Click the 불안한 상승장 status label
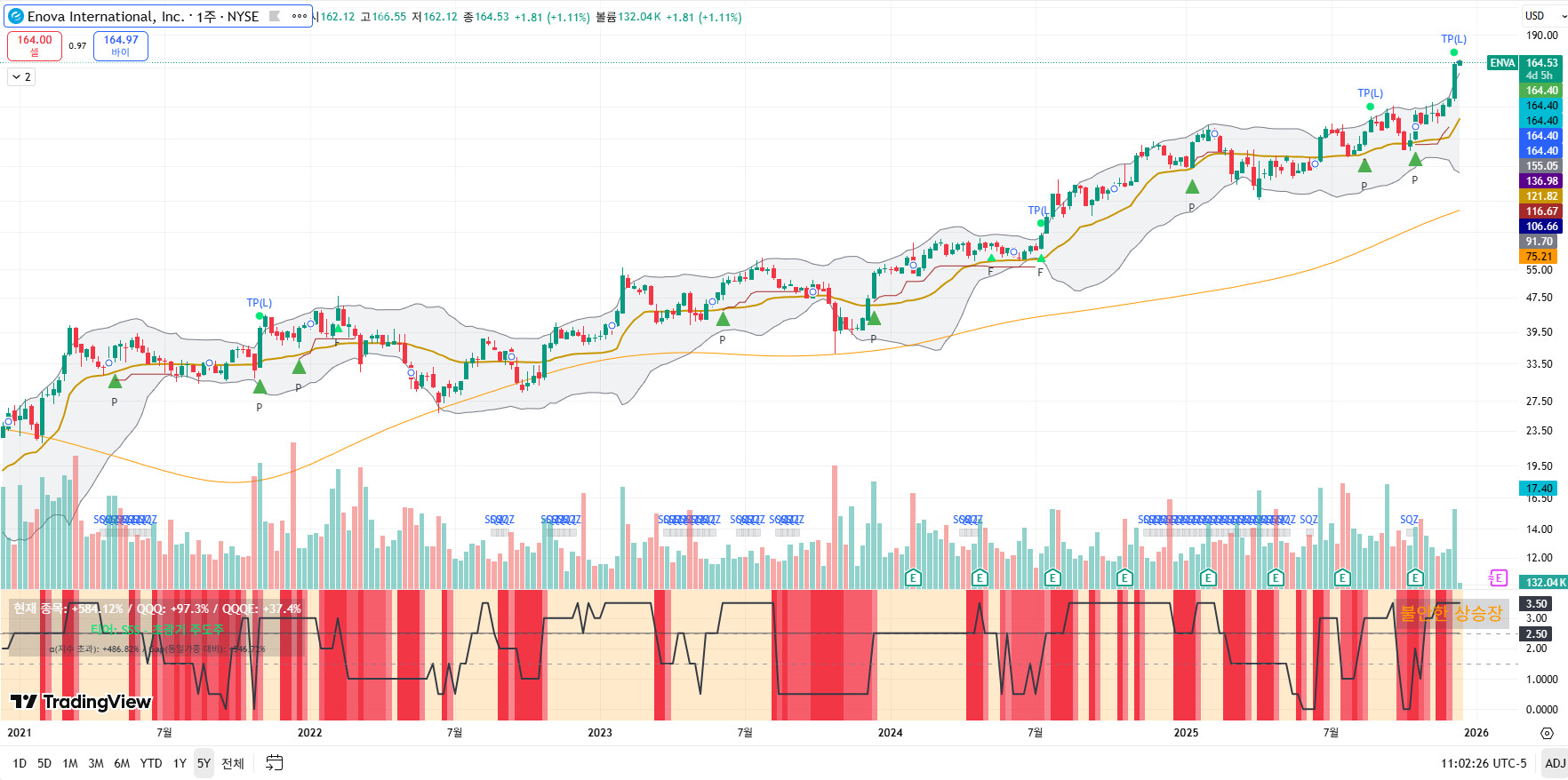Image resolution: width=1568 pixels, height=780 pixels. point(1451,613)
